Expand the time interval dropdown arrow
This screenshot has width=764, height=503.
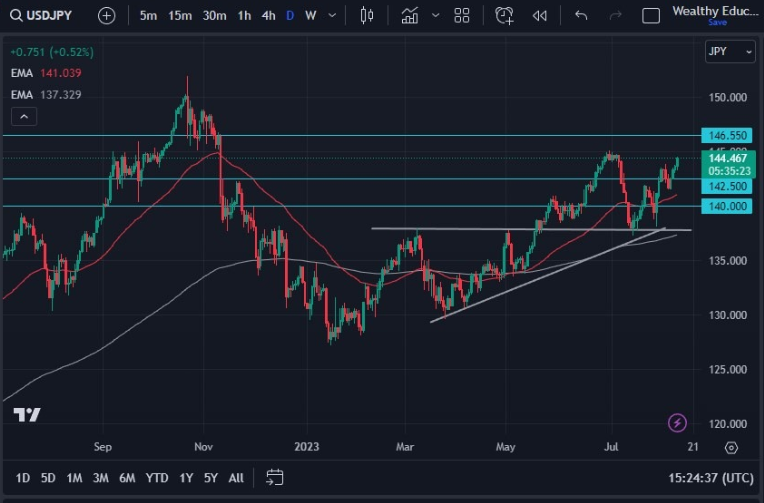(335, 15)
